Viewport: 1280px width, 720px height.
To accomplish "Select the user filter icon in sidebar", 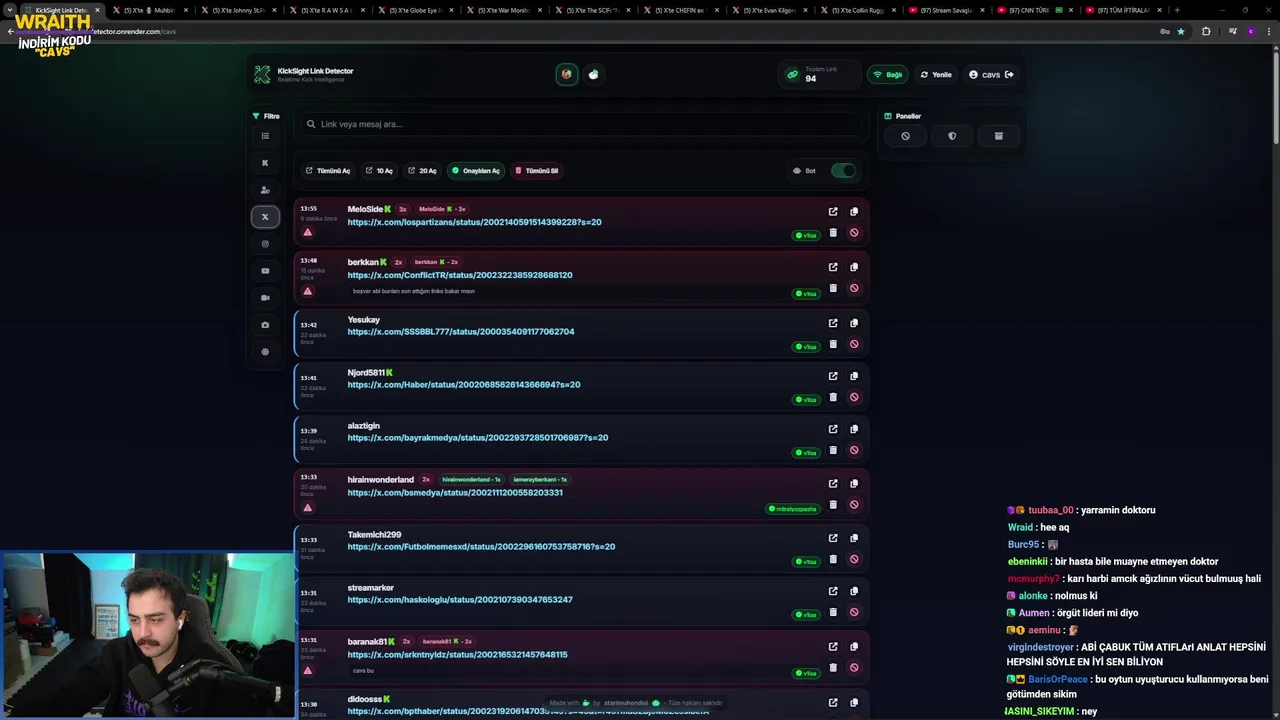I will [x=265, y=190].
